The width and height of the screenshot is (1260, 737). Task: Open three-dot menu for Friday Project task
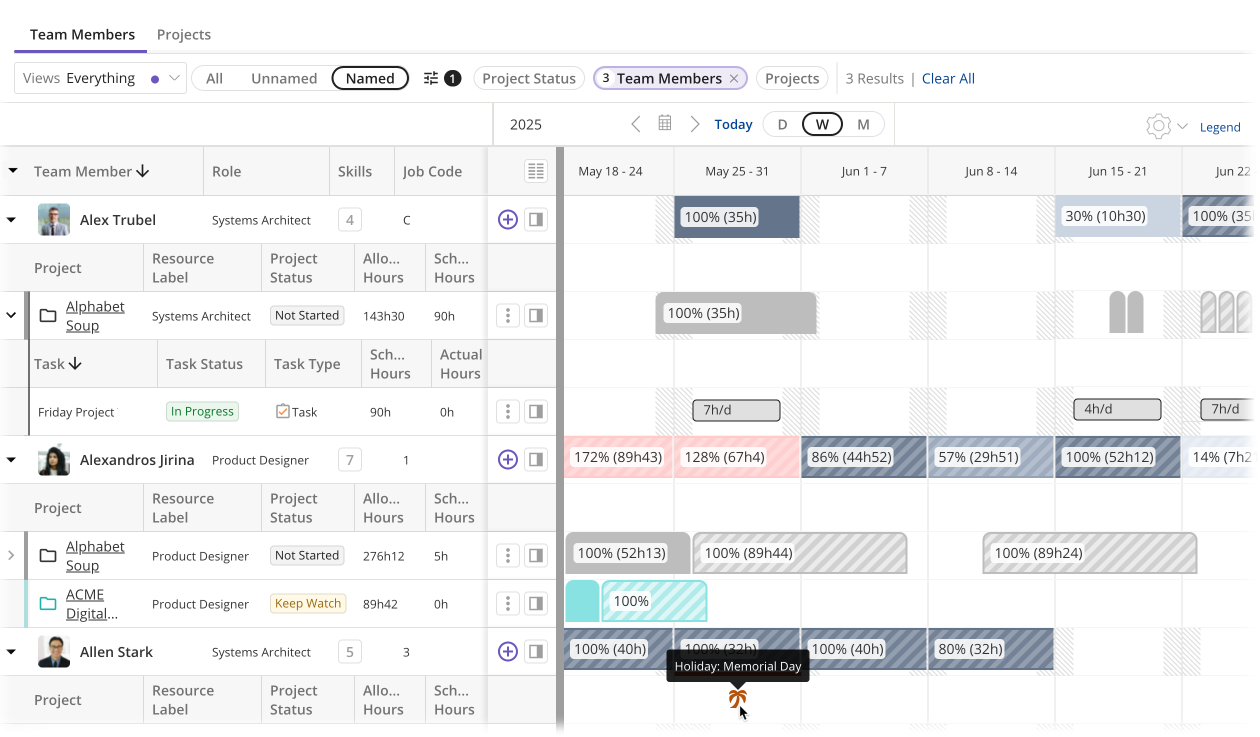[508, 412]
